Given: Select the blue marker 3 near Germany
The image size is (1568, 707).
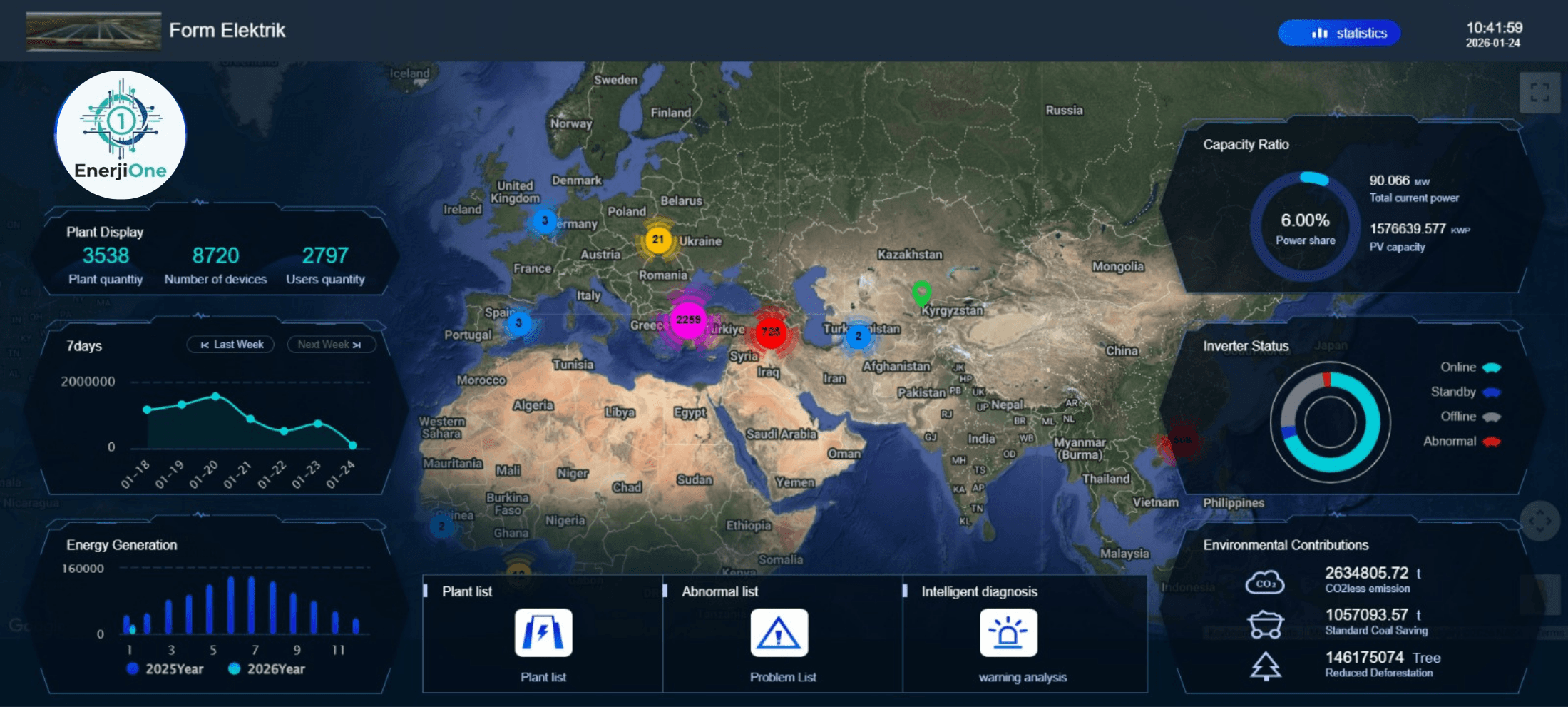Looking at the screenshot, I should pyautogui.click(x=545, y=220).
